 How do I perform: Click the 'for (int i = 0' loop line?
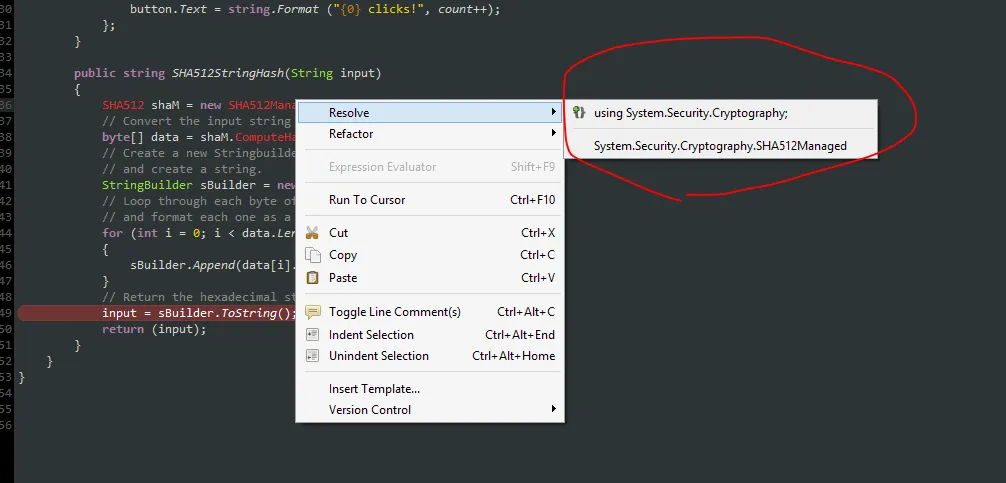coord(199,233)
